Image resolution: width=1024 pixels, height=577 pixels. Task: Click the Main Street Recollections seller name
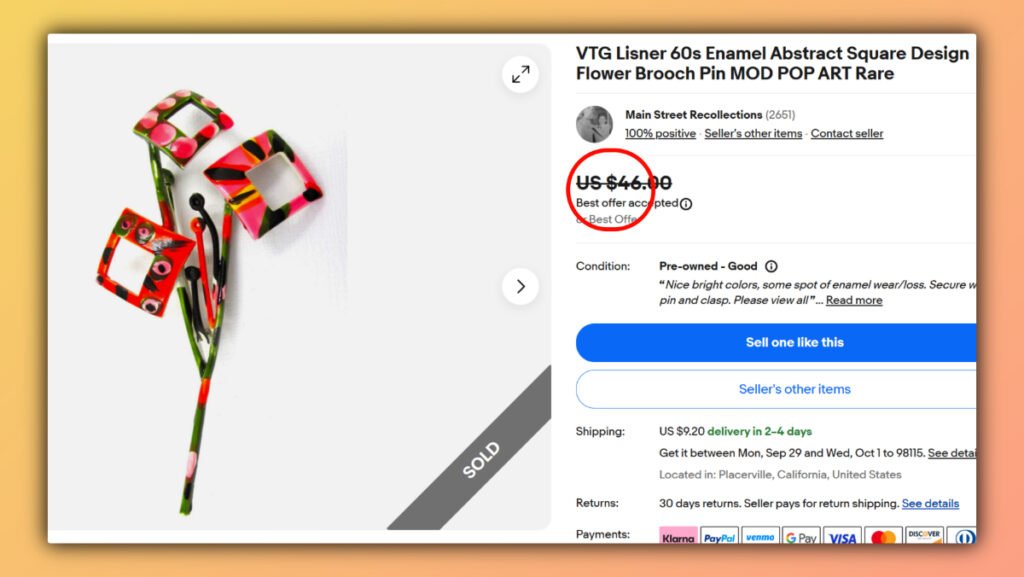coord(694,115)
